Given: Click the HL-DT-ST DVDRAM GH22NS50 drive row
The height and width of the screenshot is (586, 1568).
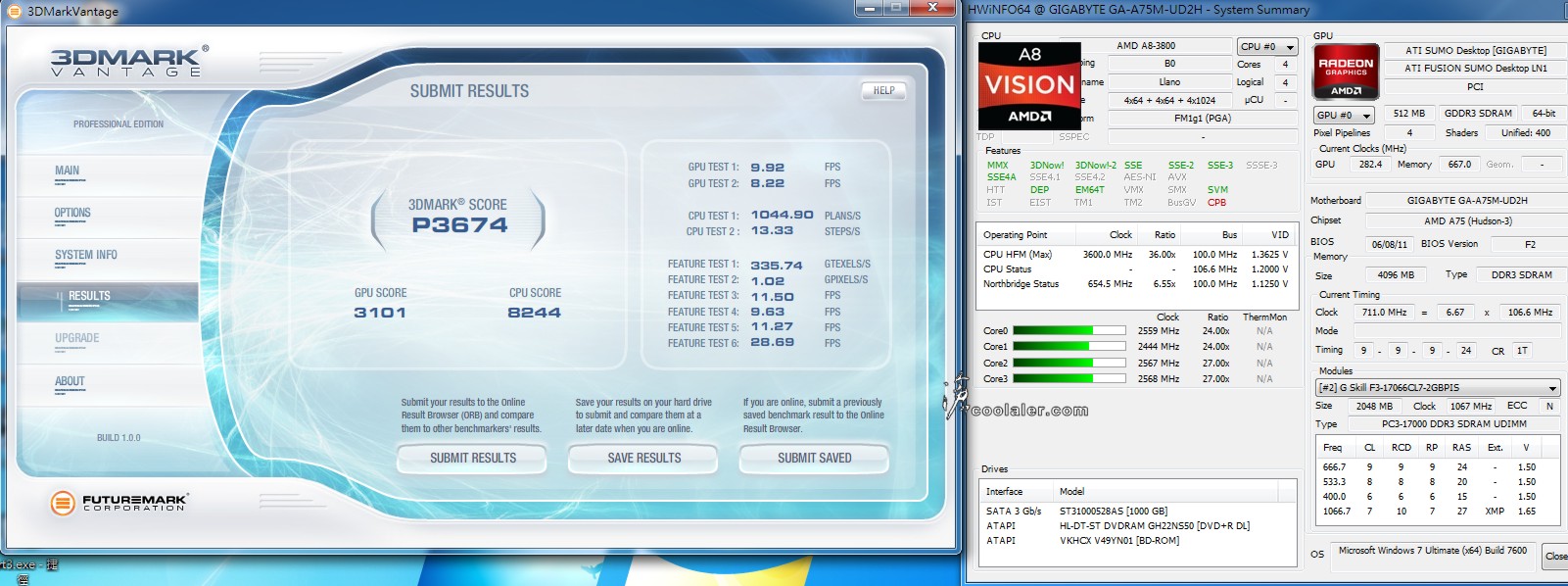Looking at the screenshot, I should 1138,526.
